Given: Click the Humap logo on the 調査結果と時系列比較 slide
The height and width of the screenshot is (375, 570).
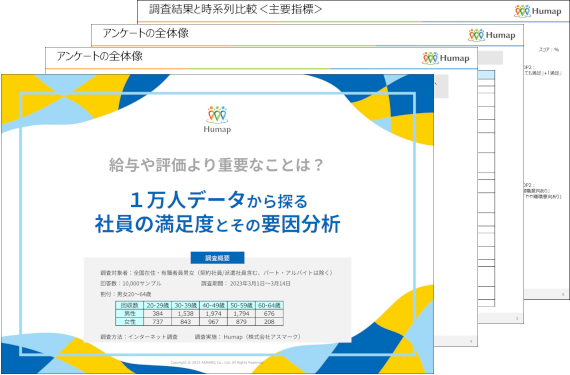Looking at the screenshot, I should tap(538, 11).
